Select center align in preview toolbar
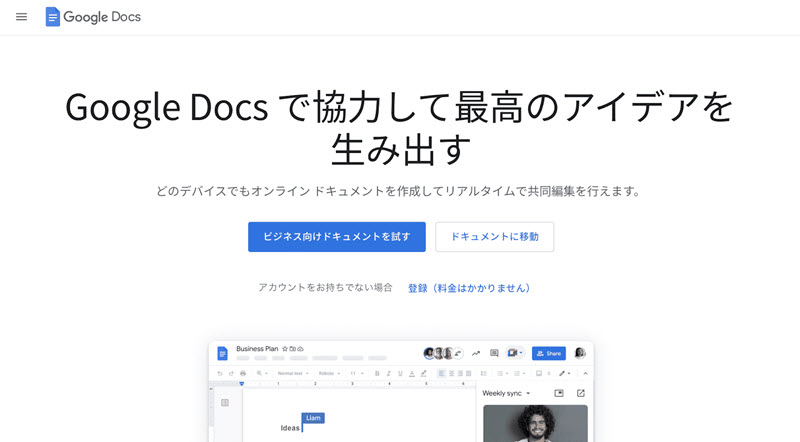The width and height of the screenshot is (800, 442). [452, 373]
